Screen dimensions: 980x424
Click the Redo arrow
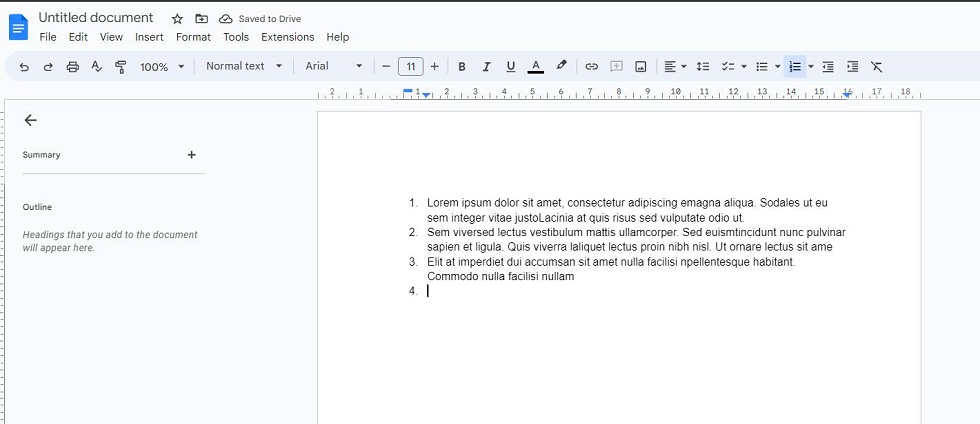pos(48,66)
